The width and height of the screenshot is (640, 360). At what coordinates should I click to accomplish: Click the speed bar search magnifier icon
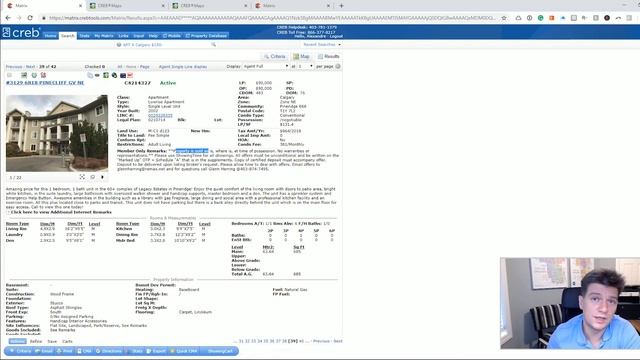pyautogui.click(x=213, y=44)
